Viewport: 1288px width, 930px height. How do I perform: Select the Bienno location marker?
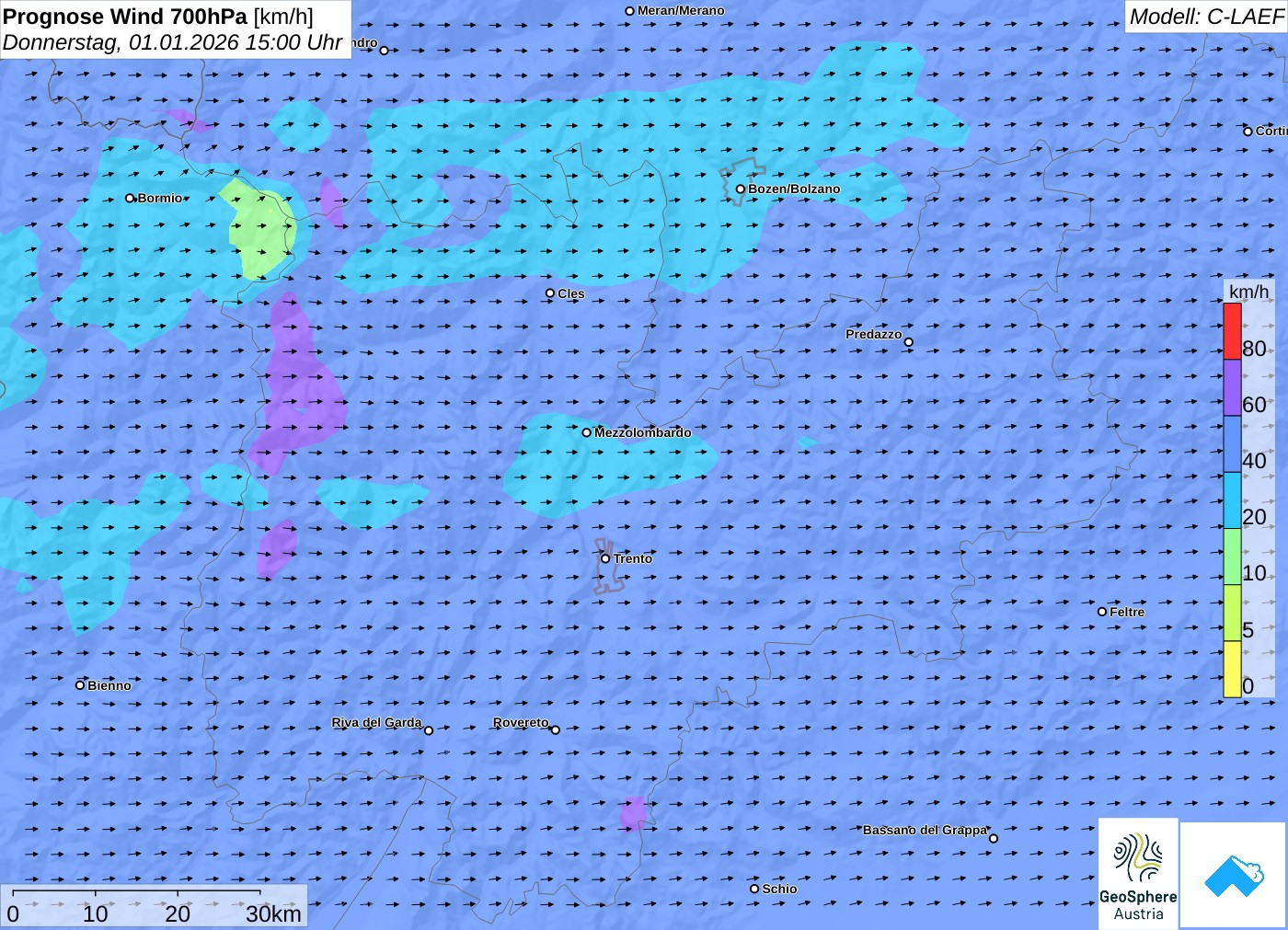[80, 685]
